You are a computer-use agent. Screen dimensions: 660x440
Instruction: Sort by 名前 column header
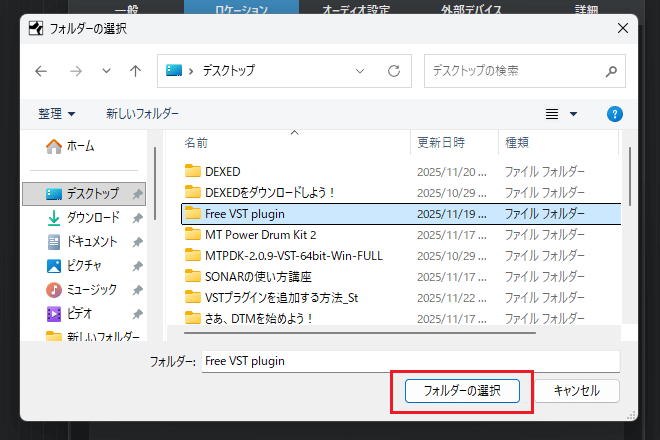point(197,143)
